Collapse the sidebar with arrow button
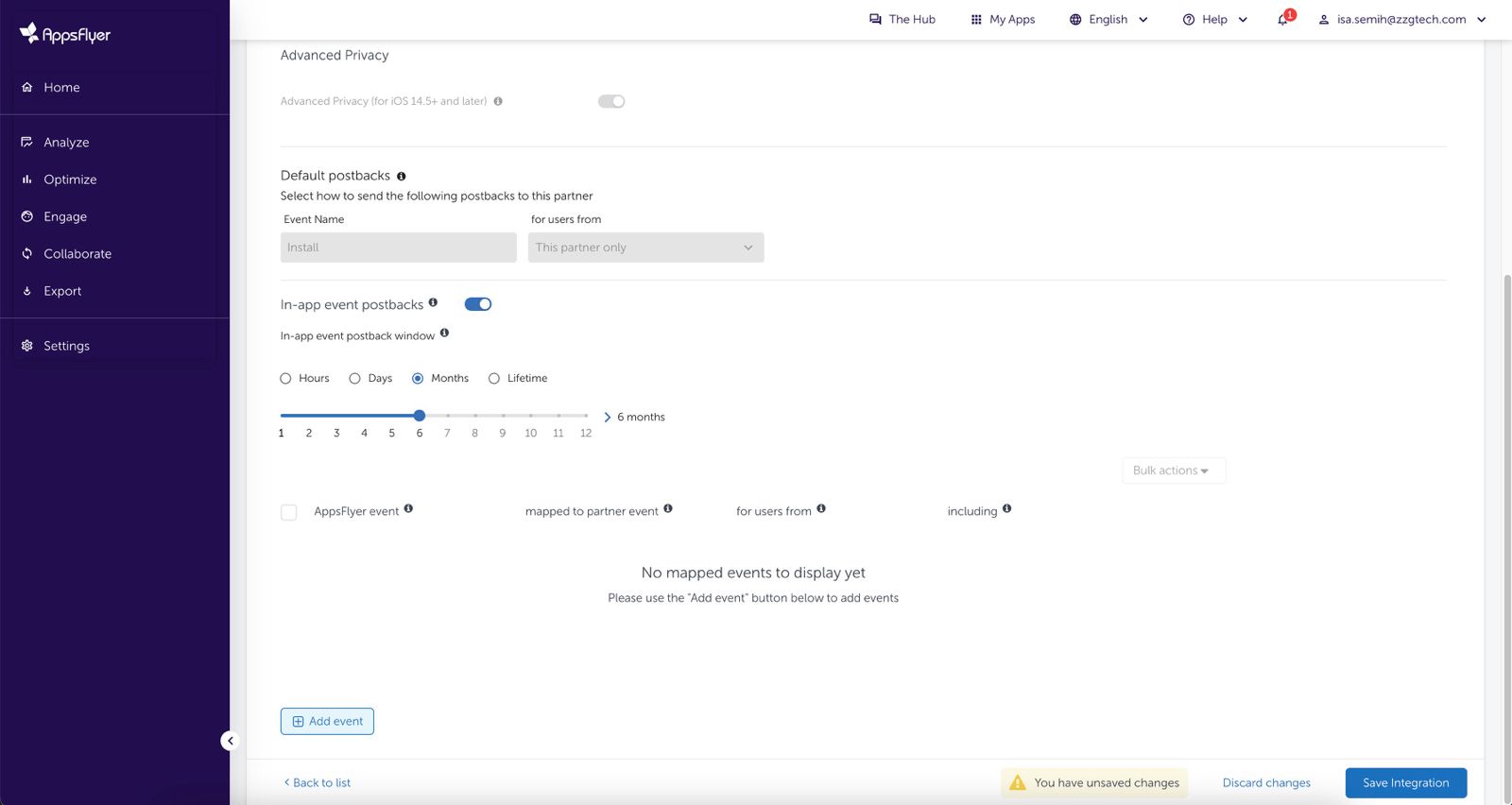Screen dimensions: 1512x805 pyautogui.click(x=230, y=741)
